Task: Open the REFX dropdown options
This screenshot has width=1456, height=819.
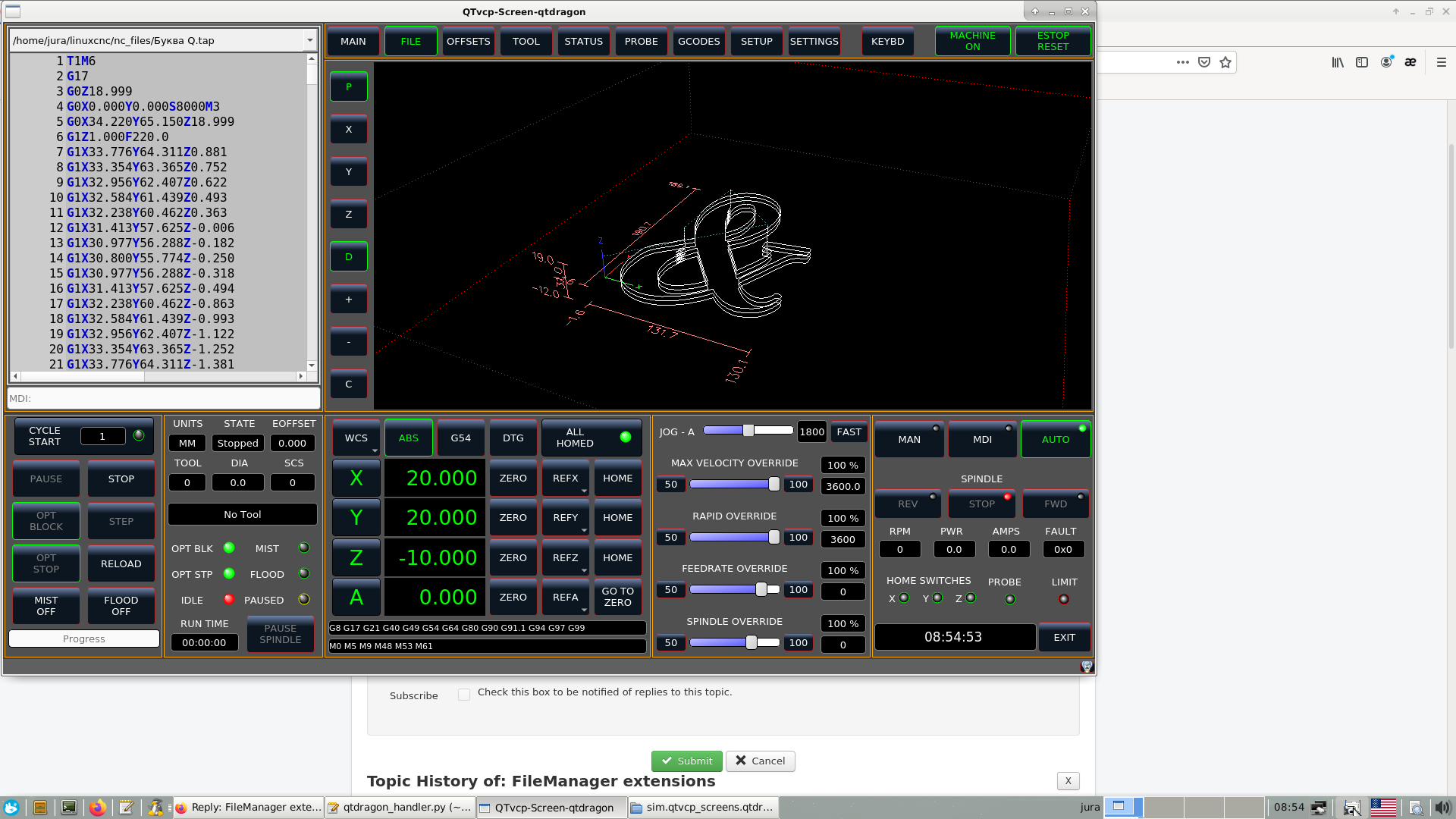Action: point(584,491)
